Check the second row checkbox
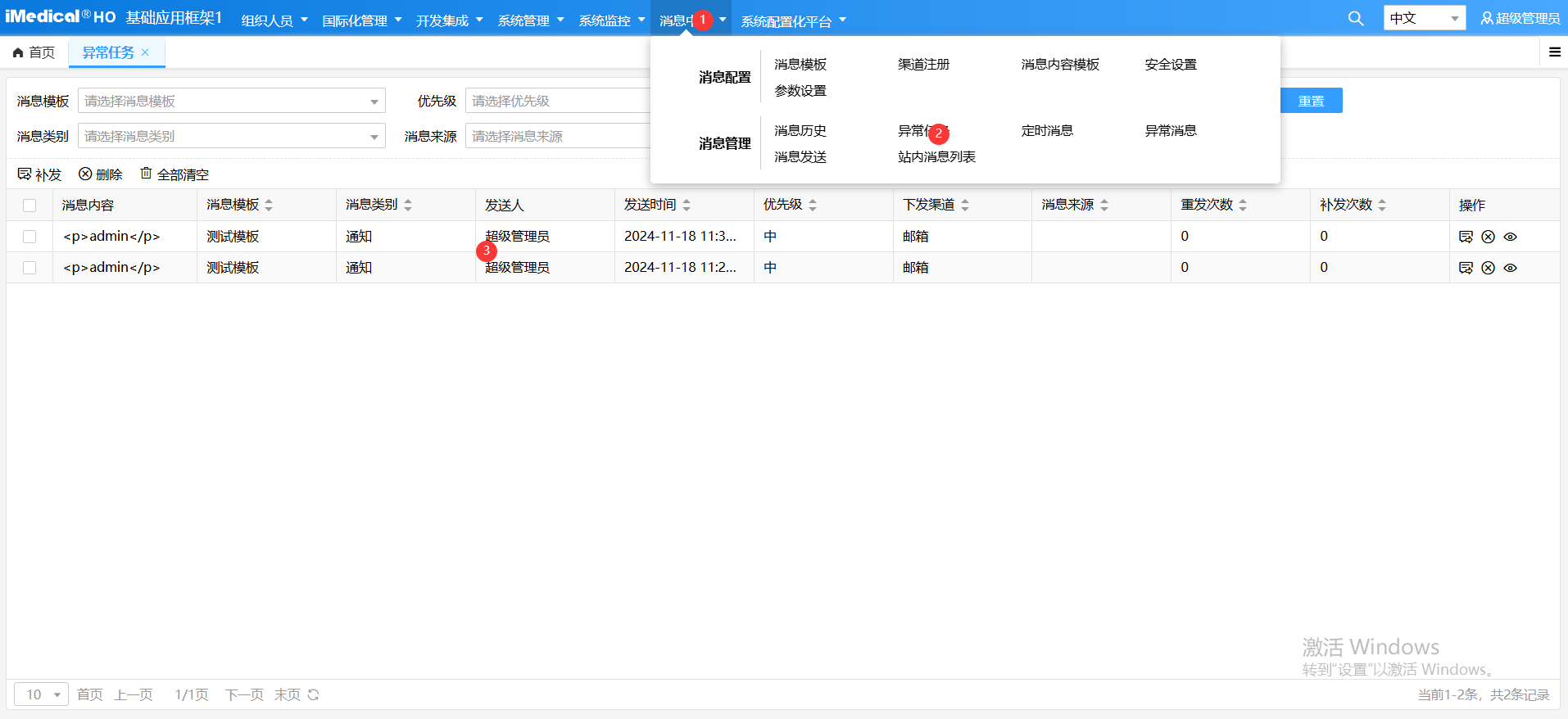1568x719 pixels. [29, 268]
